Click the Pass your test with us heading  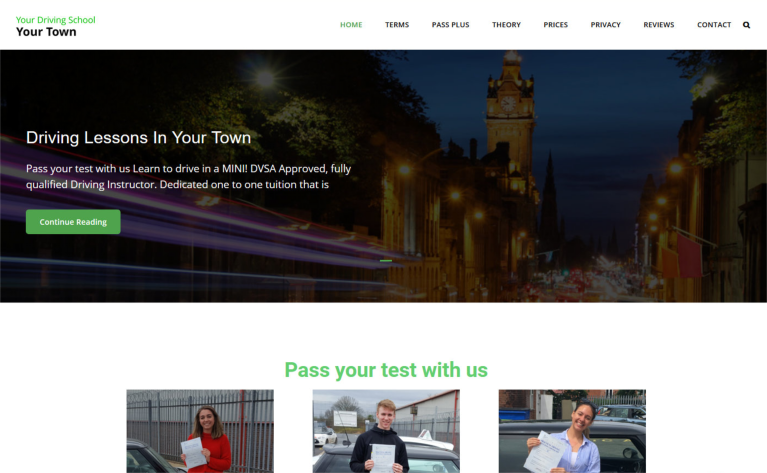386,370
